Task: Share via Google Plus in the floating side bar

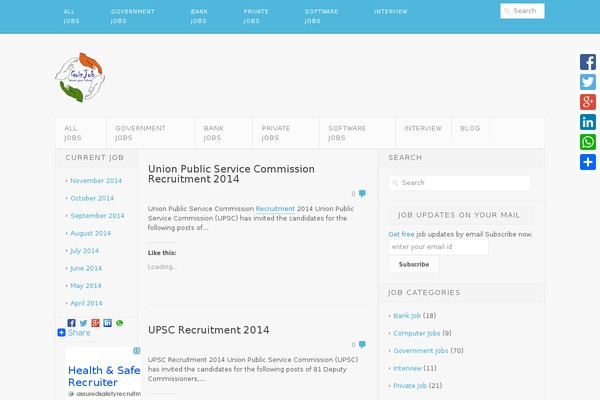Action: [588, 102]
